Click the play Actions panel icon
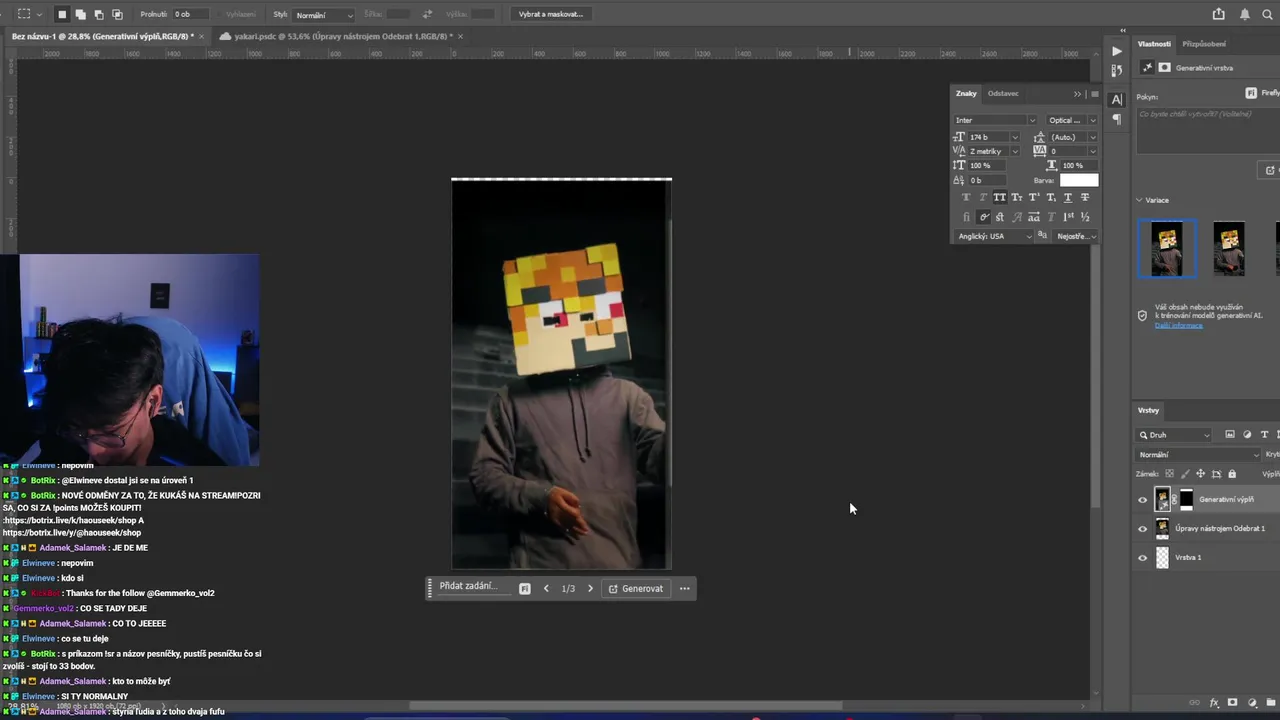 1117,51
